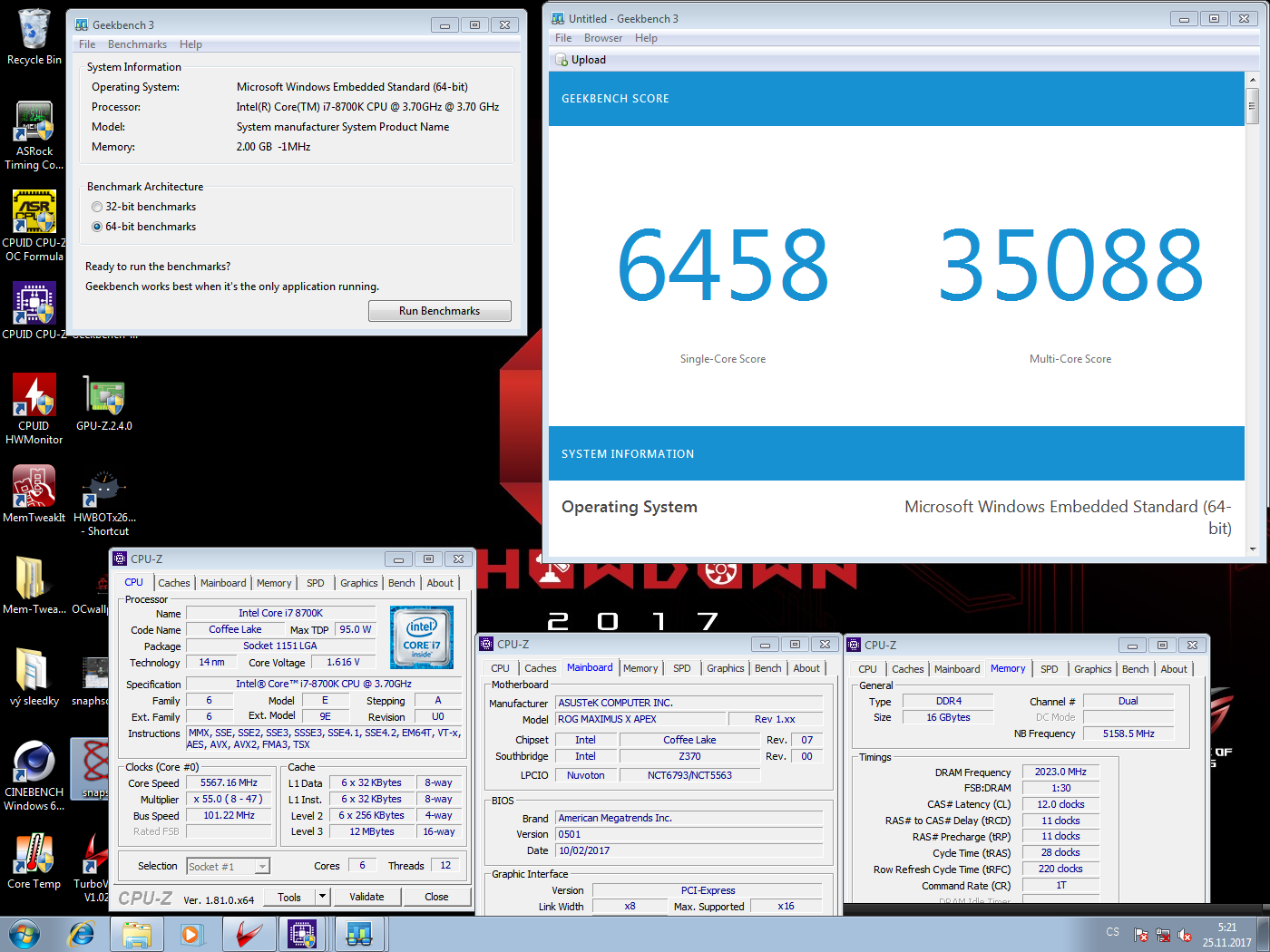Launch CINEBENCH Windows 64 shortcut
Screen dimensions: 1270x952
[x=34, y=775]
